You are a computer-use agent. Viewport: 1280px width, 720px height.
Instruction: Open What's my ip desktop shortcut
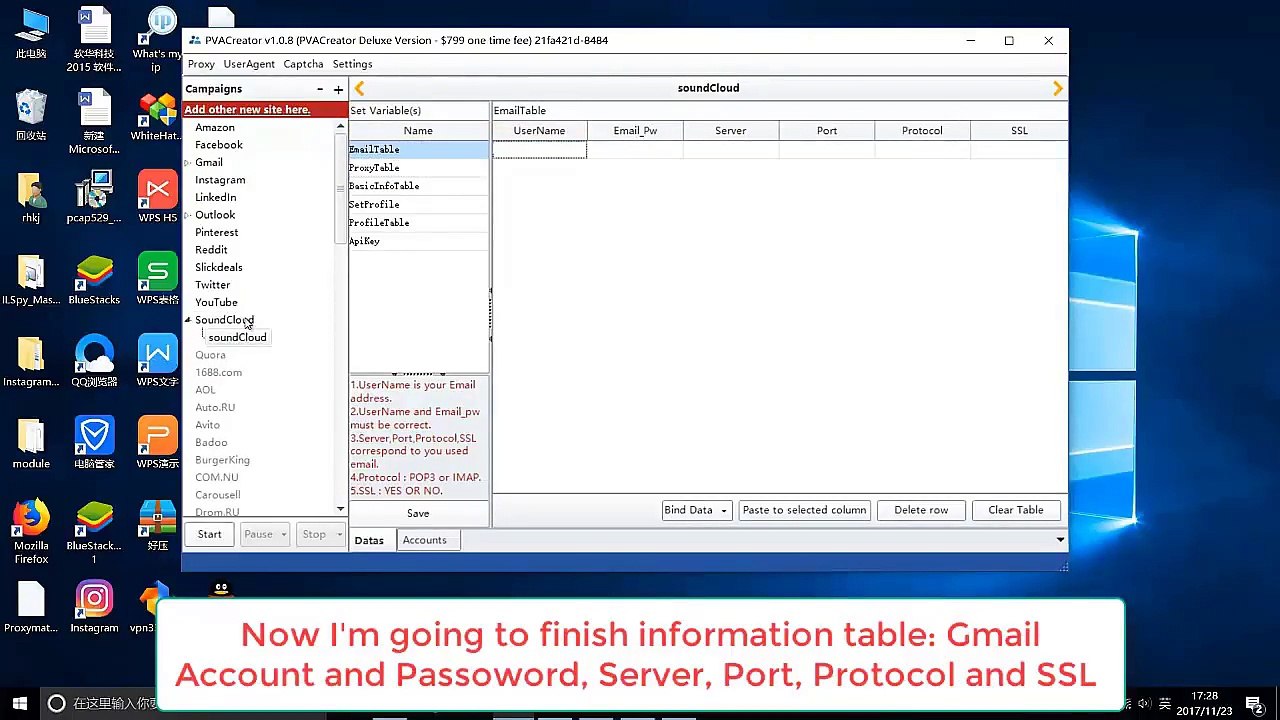(157, 40)
